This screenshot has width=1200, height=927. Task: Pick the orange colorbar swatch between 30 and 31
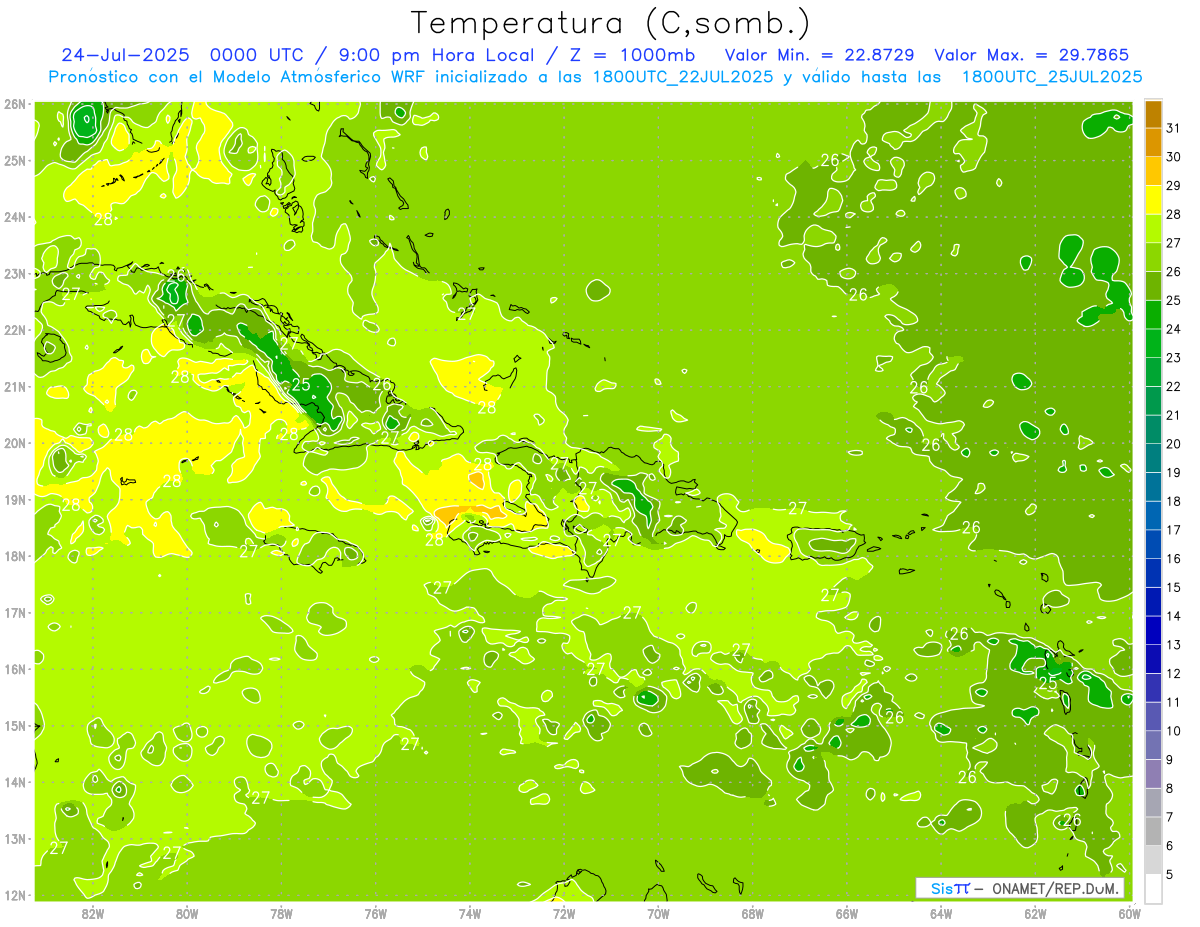point(1153,142)
